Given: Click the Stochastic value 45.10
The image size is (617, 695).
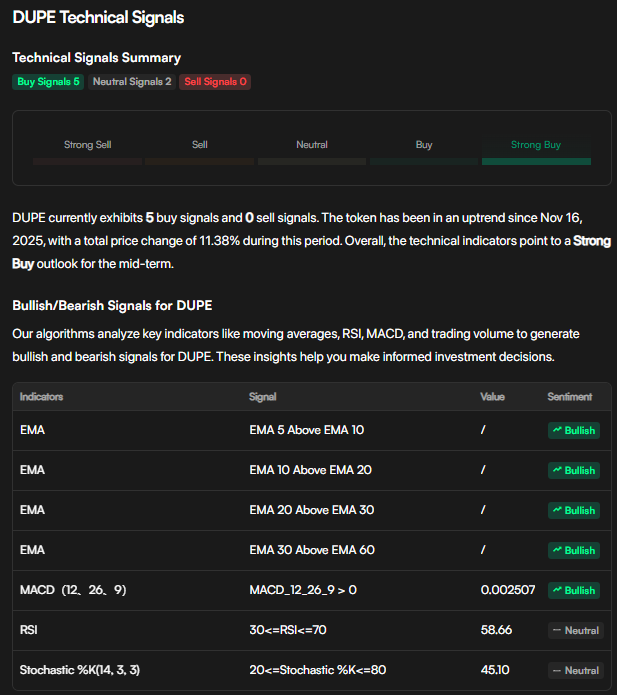Looking at the screenshot, I should click(x=495, y=670).
